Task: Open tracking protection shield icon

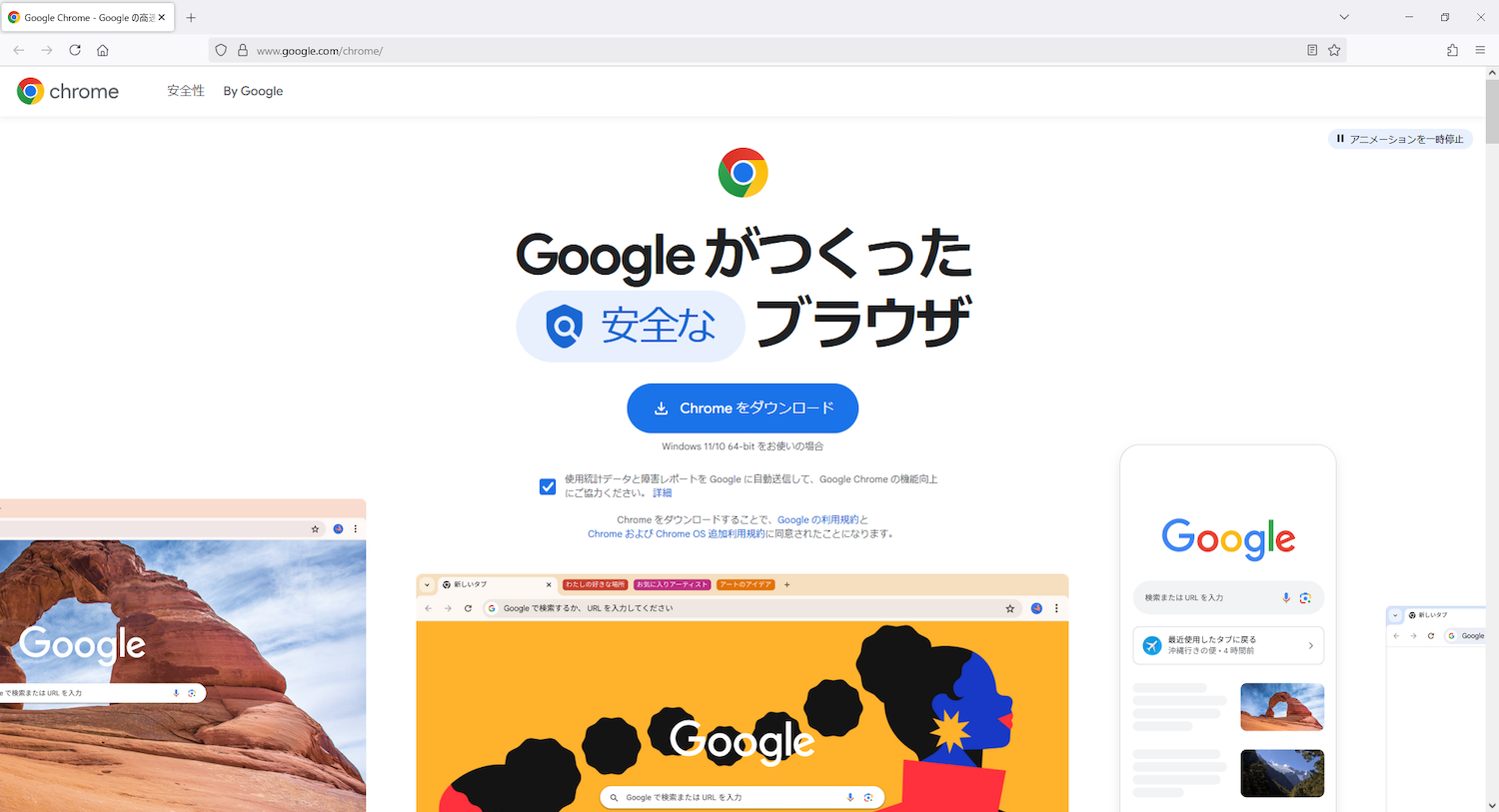Action: point(221,50)
